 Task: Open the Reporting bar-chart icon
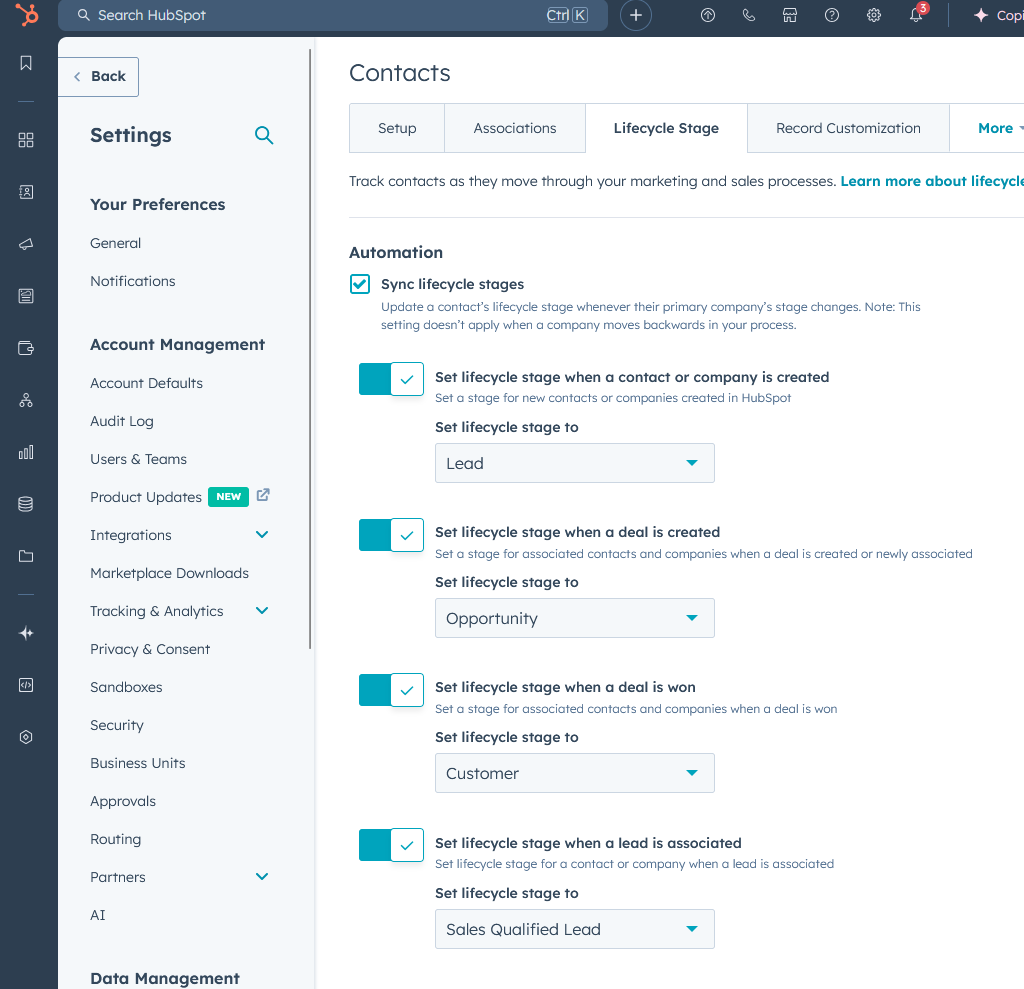26,451
